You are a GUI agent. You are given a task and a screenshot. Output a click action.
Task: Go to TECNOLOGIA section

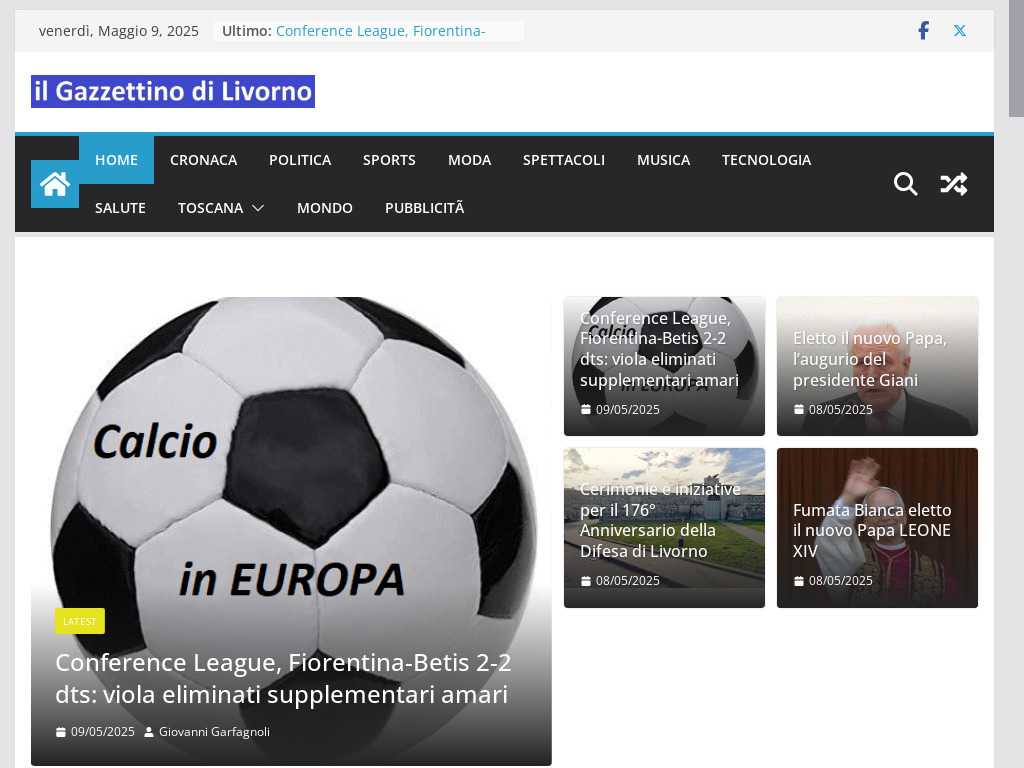[766, 160]
